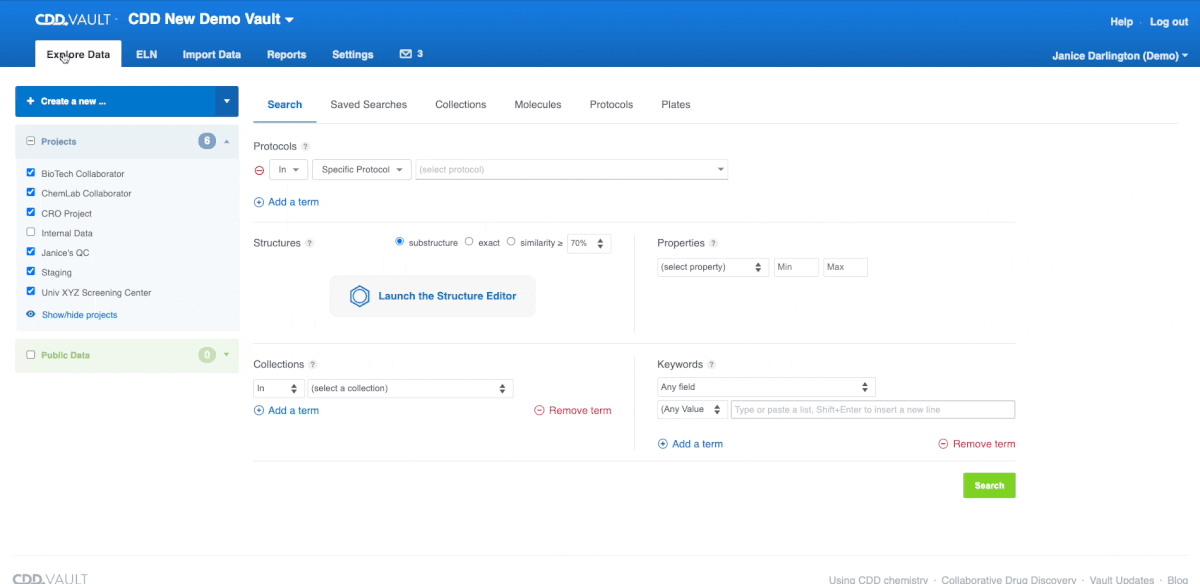
Task: Increase the similarity percentage stepper
Action: [x=601, y=239]
